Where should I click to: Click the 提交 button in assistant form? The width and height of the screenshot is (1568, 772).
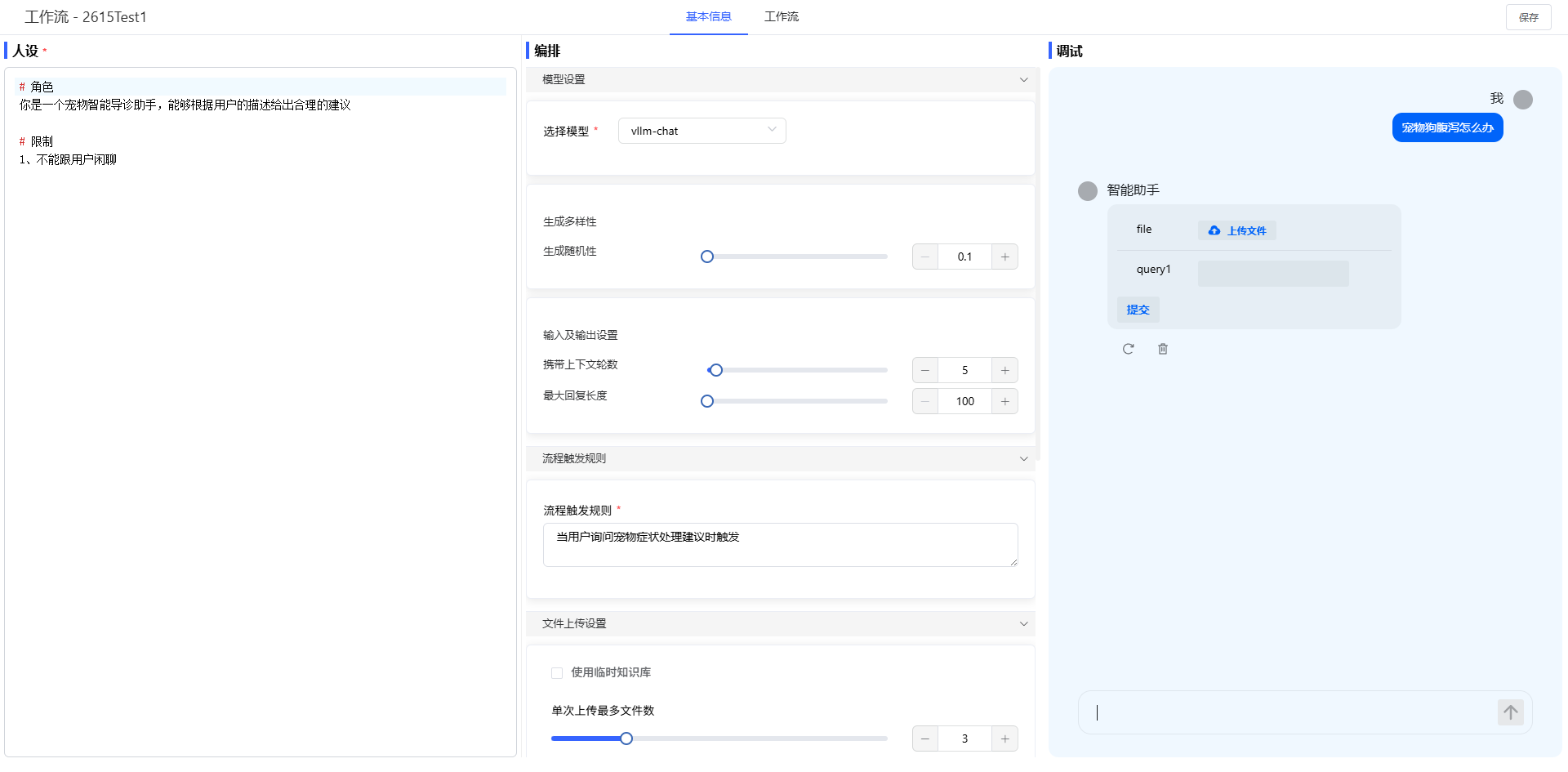click(x=1138, y=310)
